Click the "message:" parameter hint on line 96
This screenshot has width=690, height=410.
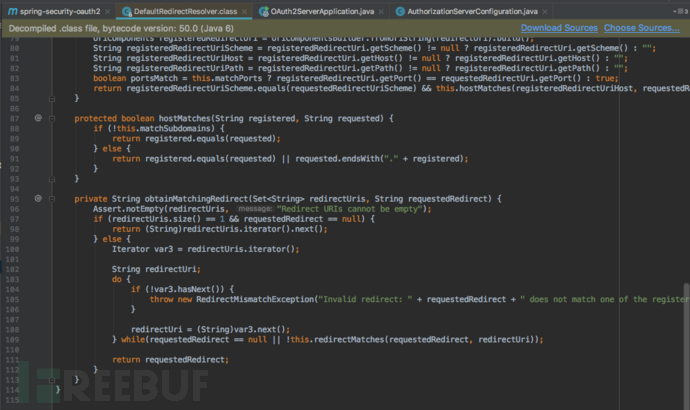click(x=255, y=209)
